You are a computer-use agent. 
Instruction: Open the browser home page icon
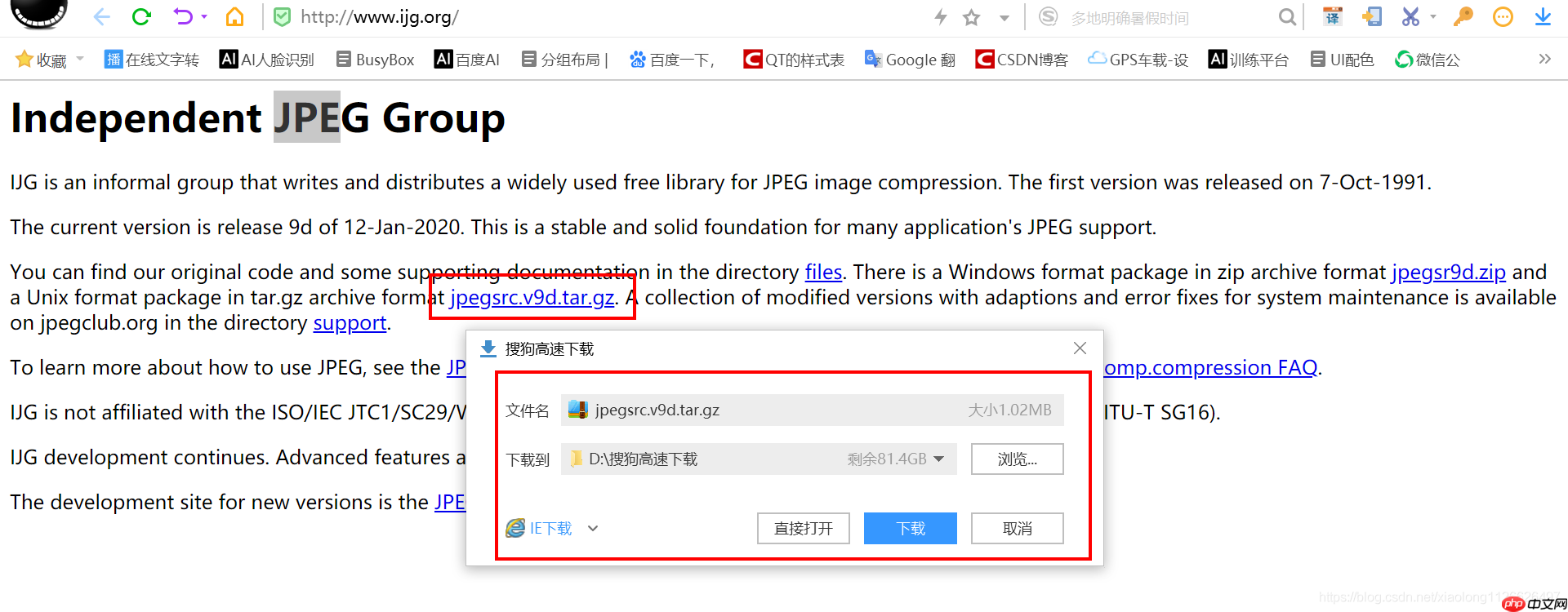pyautogui.click(x=235, y=16)
